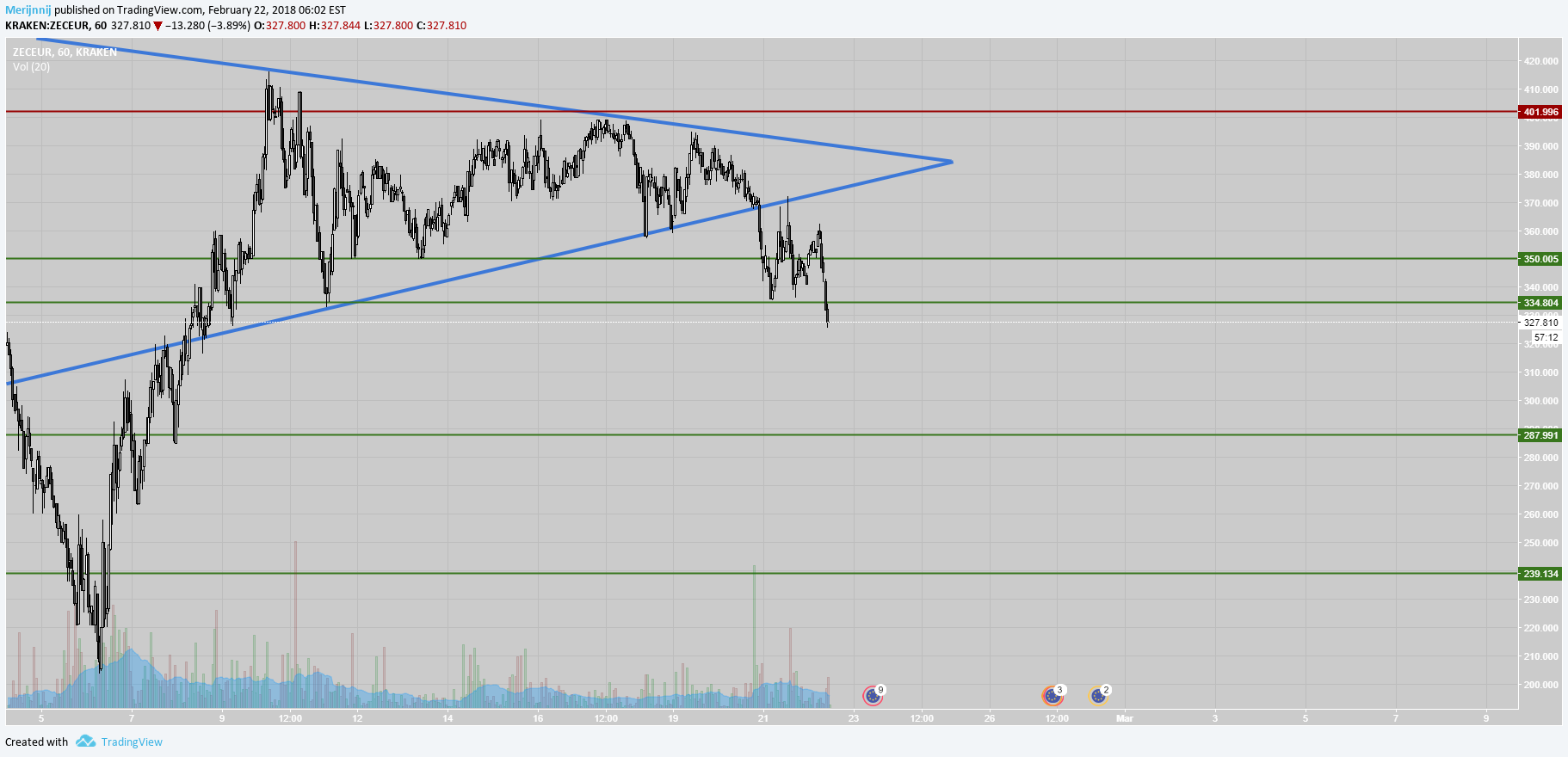This screenshot has height=757, width=1568.
Task: Click the 57:12 candle countdown label
Action: click(1546, 337)
